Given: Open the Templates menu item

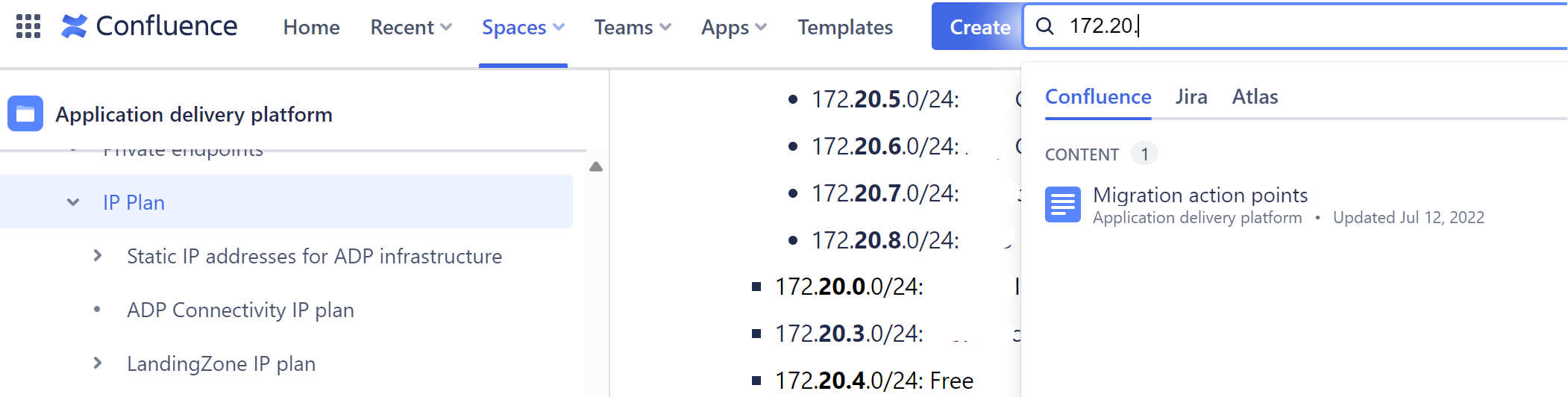Looking at the screenshot, I should (x=845, y=28).
